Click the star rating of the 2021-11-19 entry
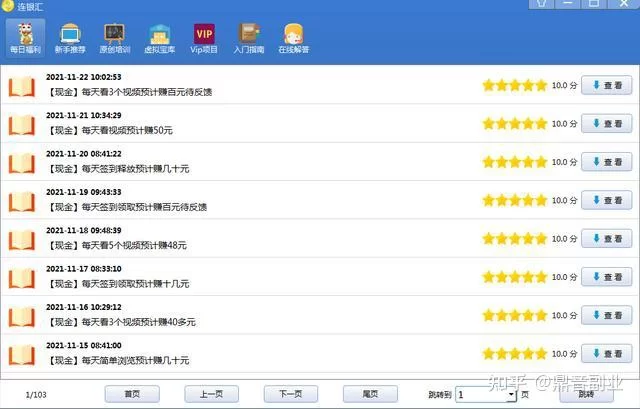This screenshot has height=409, width=640. point(514,200)
